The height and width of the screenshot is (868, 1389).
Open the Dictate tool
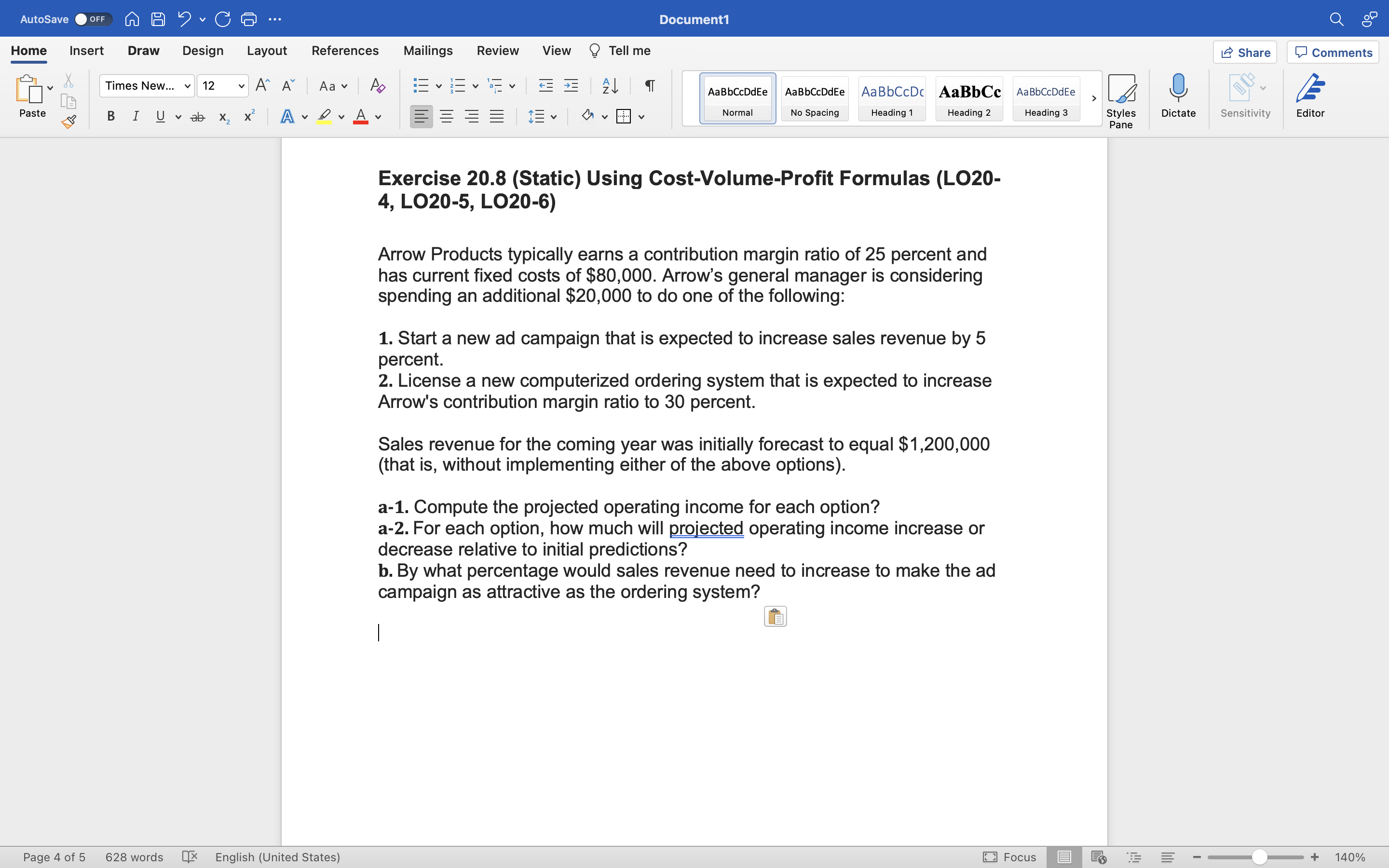(1178, 97)
